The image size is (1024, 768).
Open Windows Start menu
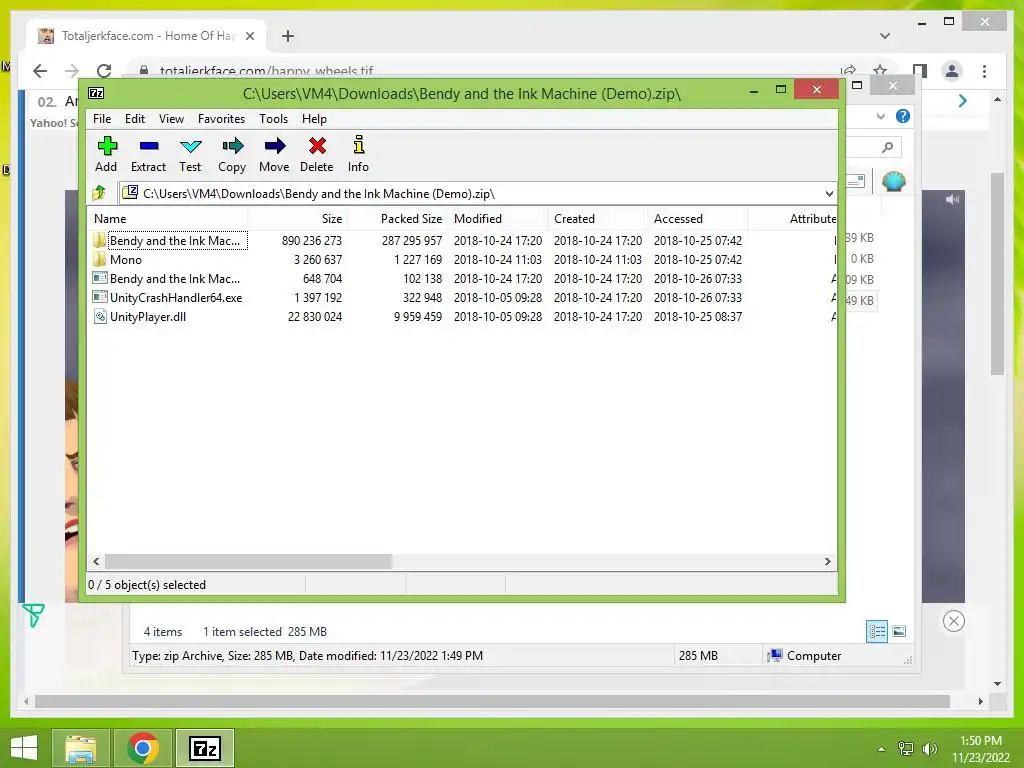[24, 748]
